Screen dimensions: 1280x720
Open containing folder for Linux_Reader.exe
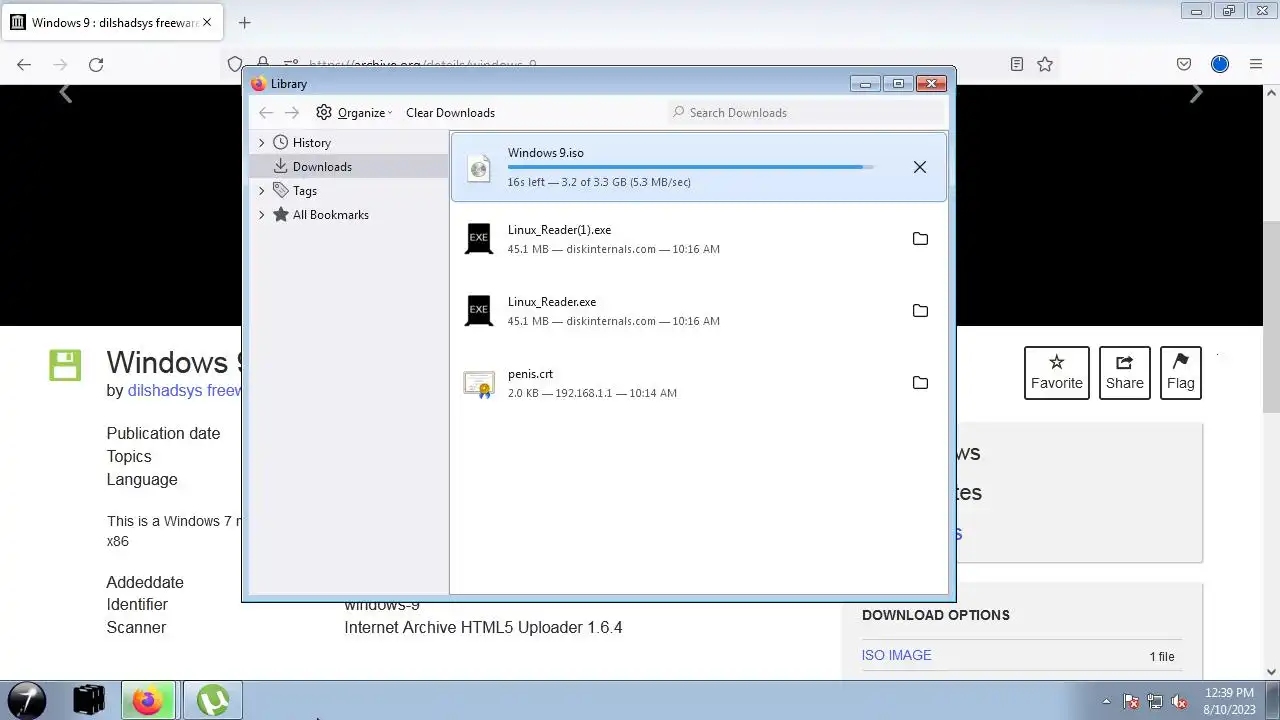click(920, 311)
